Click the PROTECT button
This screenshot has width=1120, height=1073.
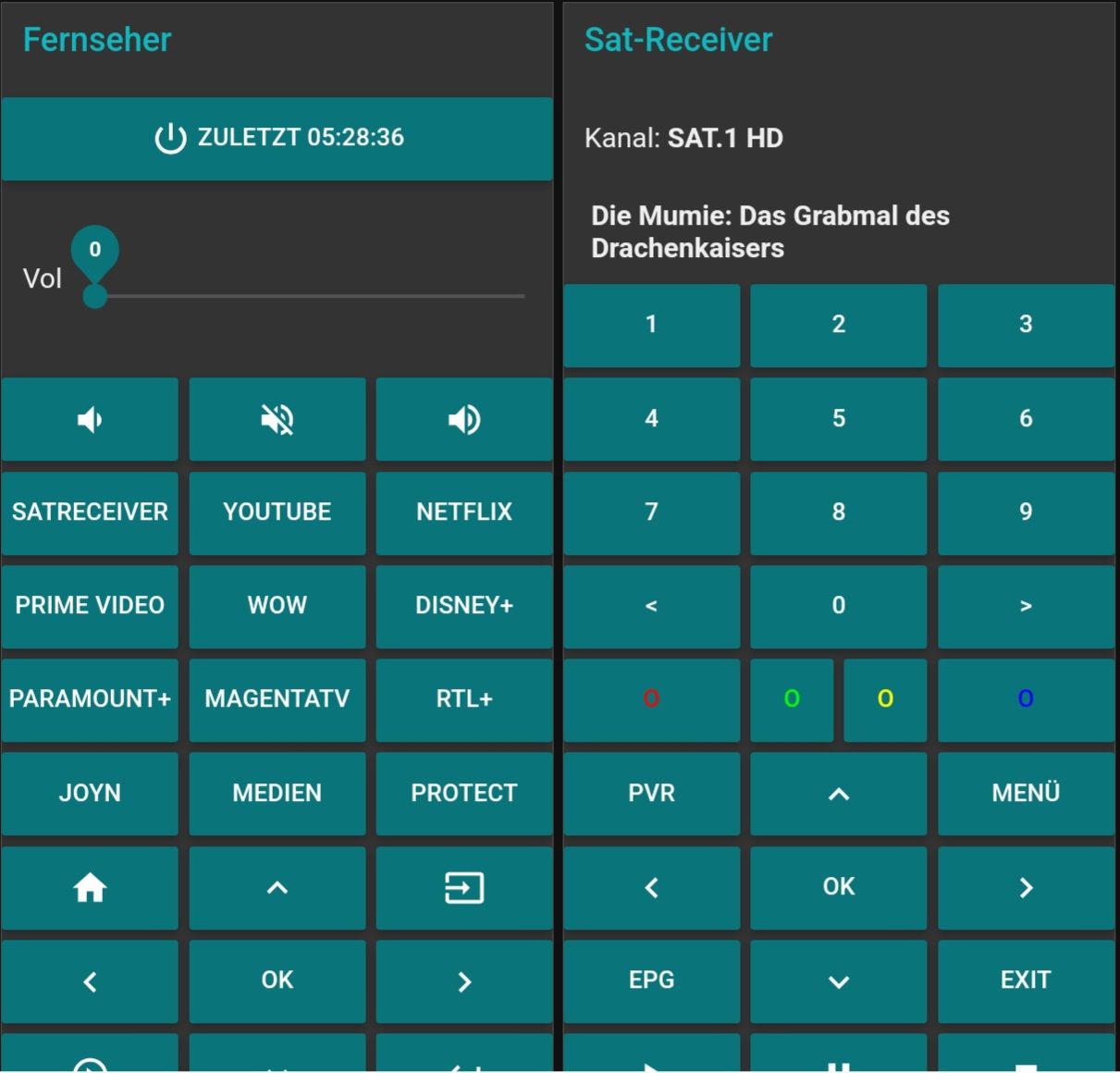[464, 794]
